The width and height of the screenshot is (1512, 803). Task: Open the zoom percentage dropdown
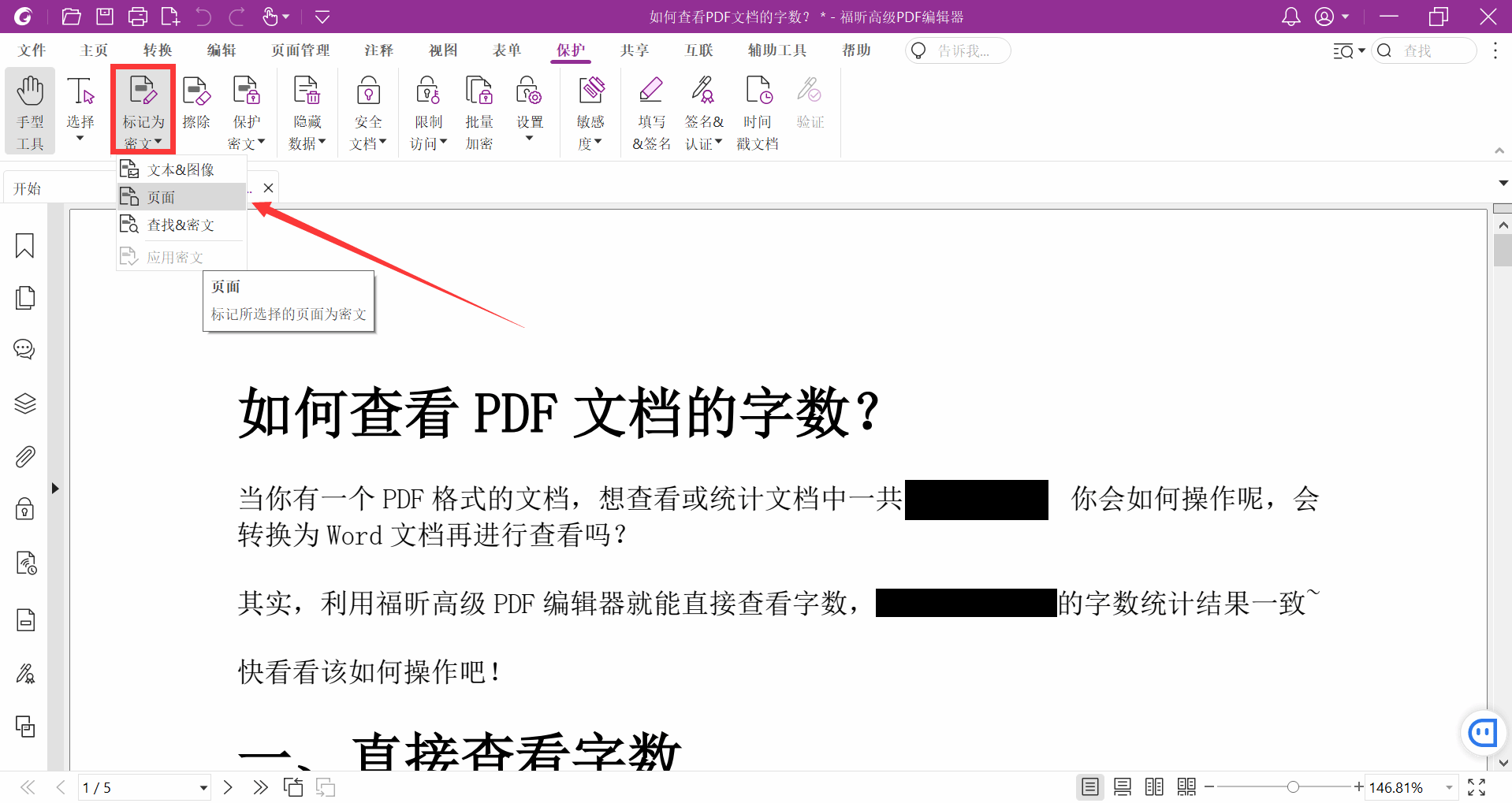point(1448,787)
